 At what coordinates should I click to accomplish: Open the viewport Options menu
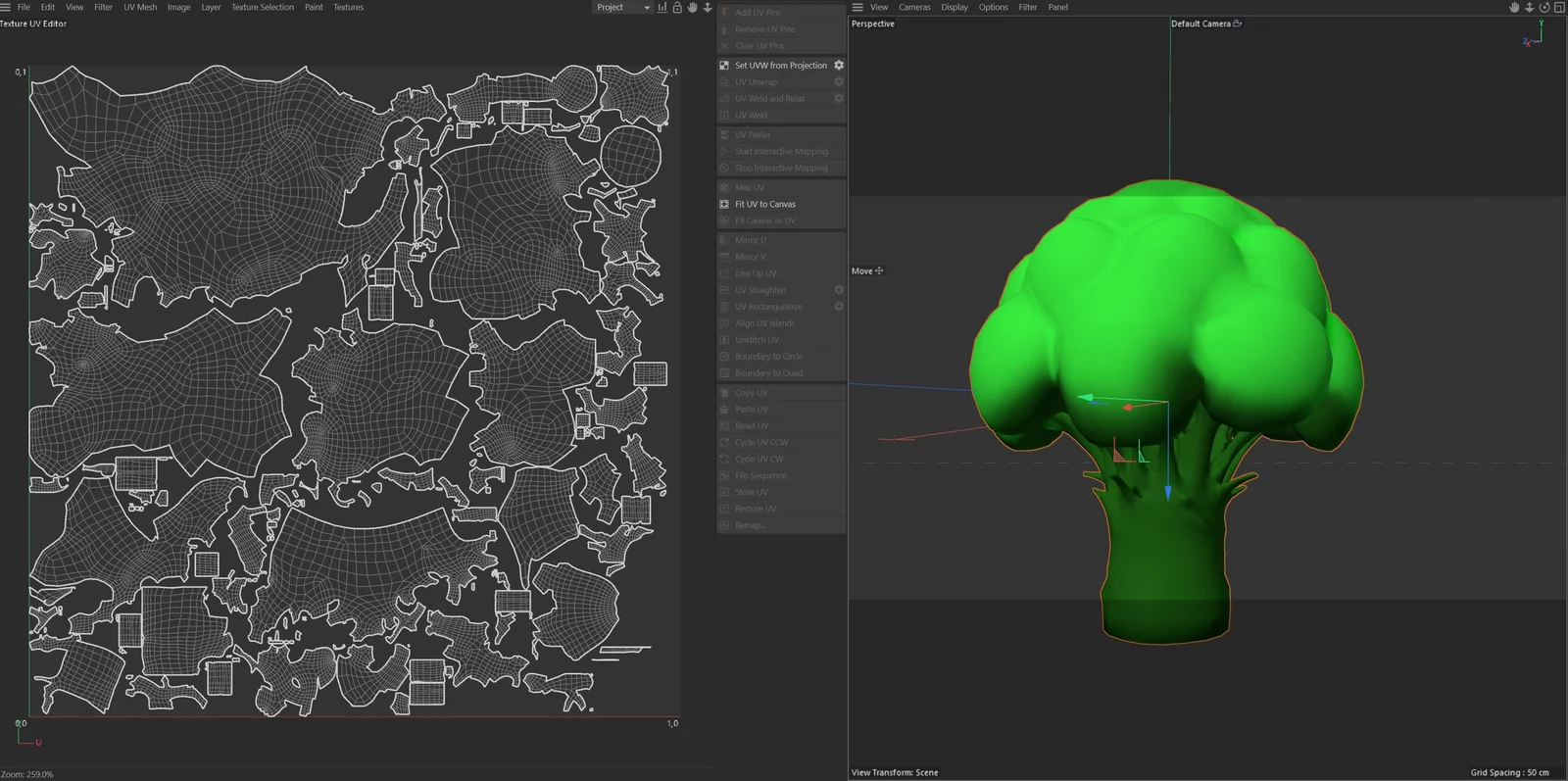pyautogui.click(x=993, y=7)
